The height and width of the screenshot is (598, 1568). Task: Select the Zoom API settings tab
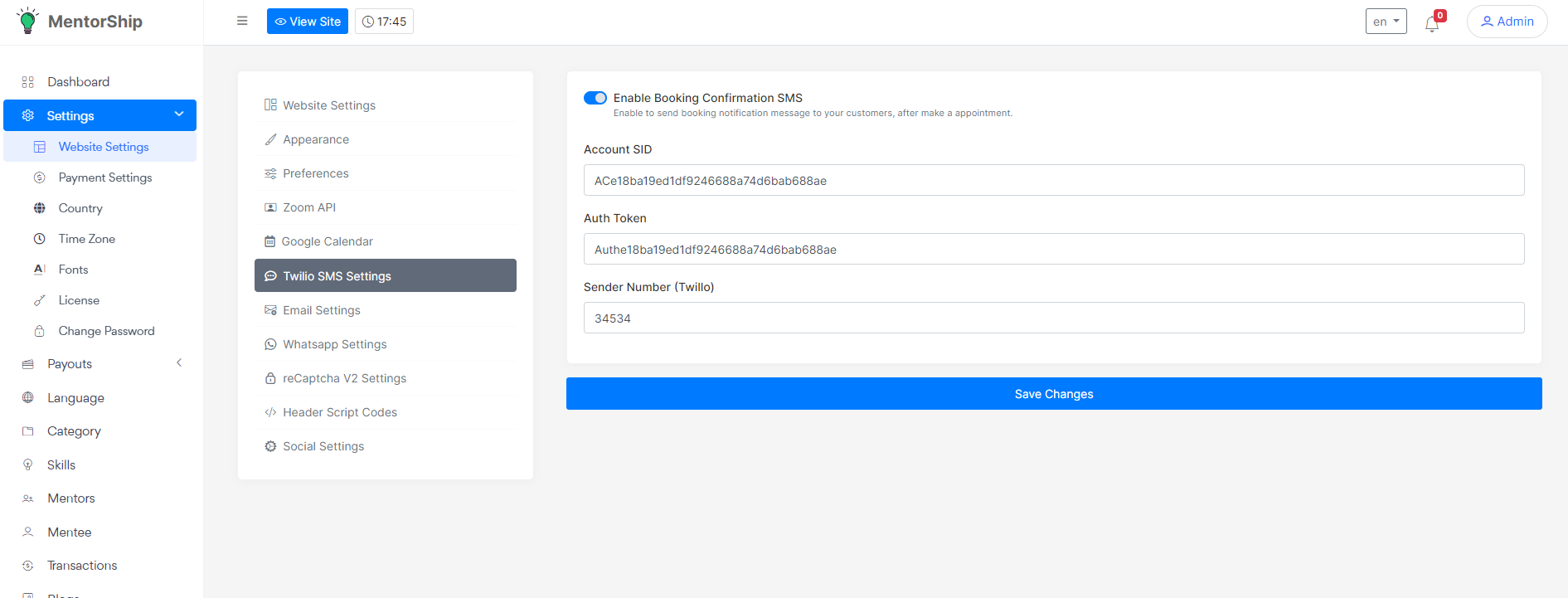tap(308, 207)
